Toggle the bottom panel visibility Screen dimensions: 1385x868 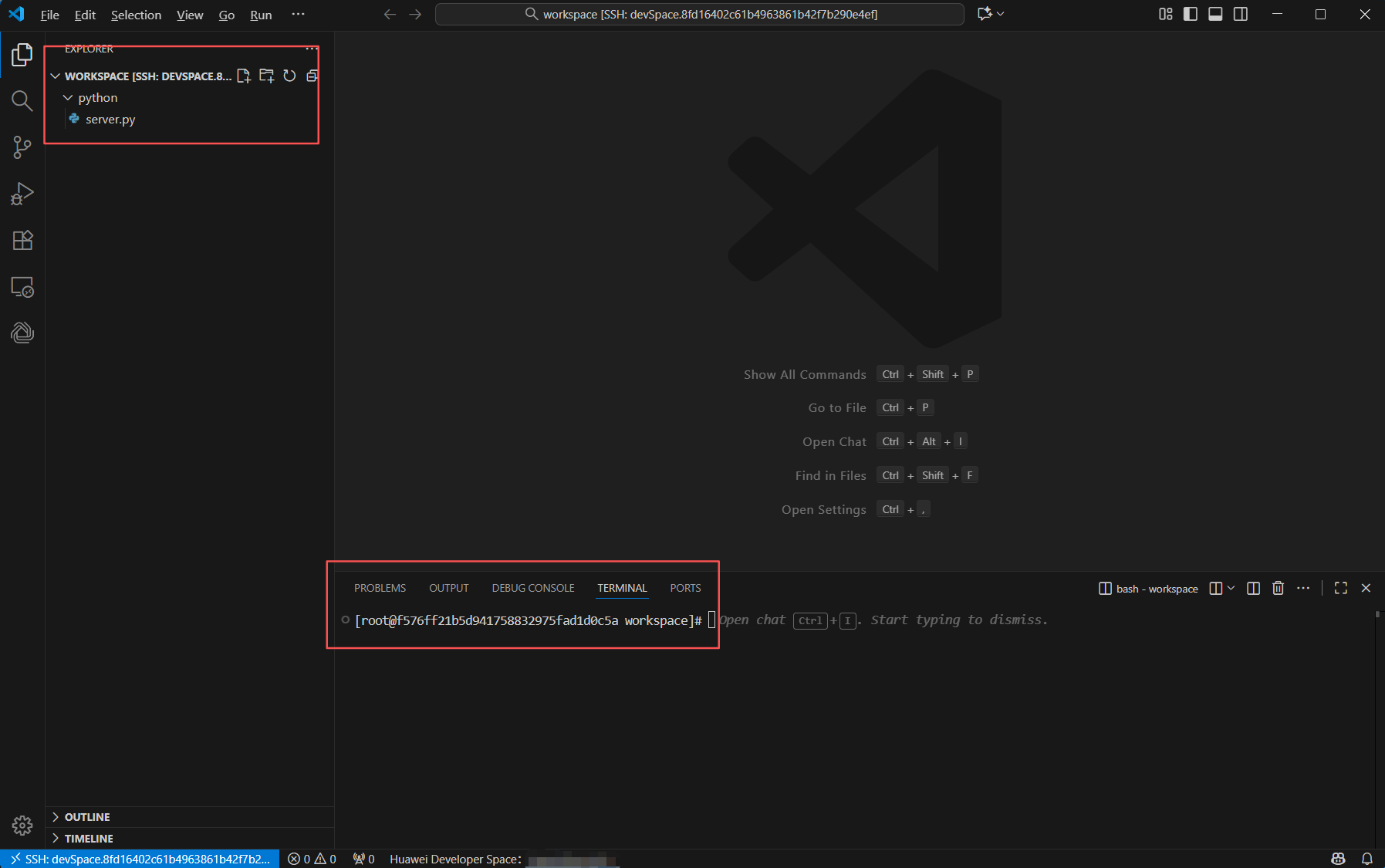(x=1215, y=14)
